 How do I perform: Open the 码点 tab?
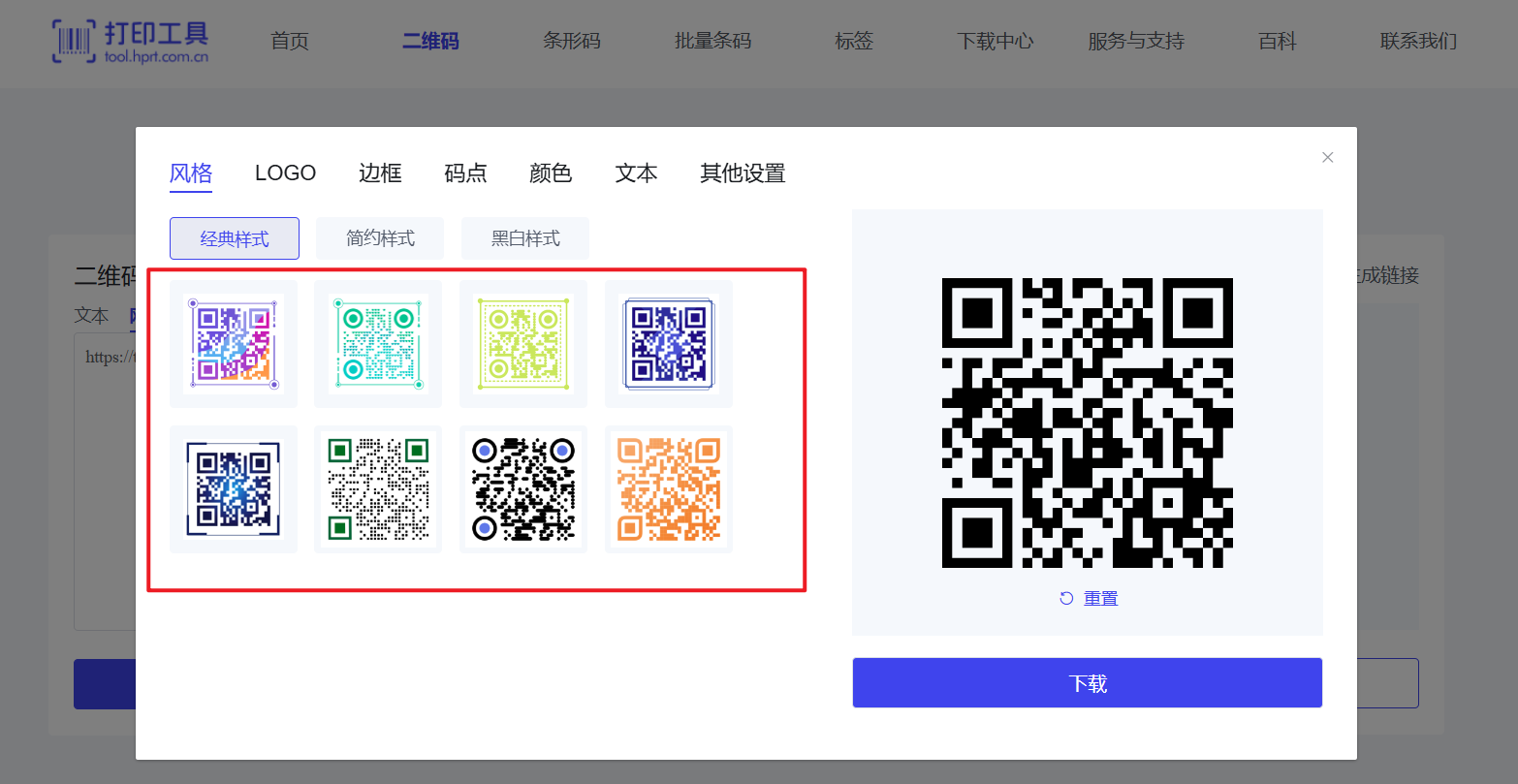coord(465,173)
